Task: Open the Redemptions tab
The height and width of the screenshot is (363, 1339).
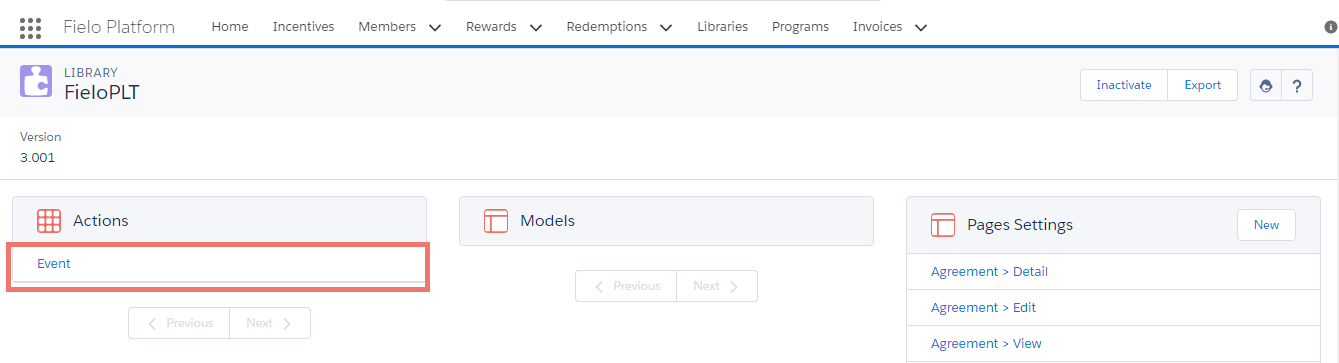Action: click(x=607, y=27)
